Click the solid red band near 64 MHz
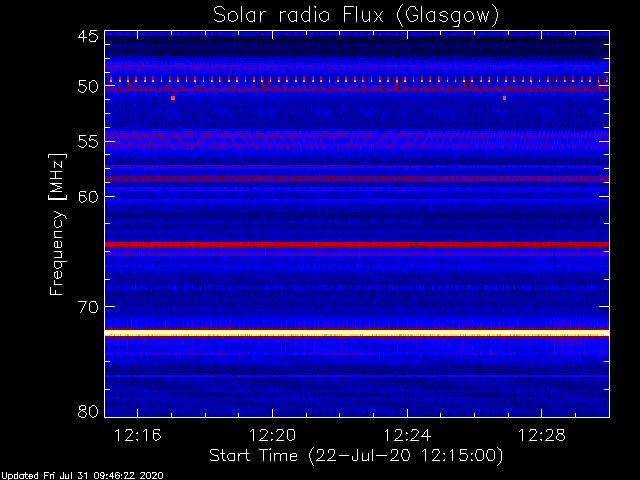 point(357,244)
